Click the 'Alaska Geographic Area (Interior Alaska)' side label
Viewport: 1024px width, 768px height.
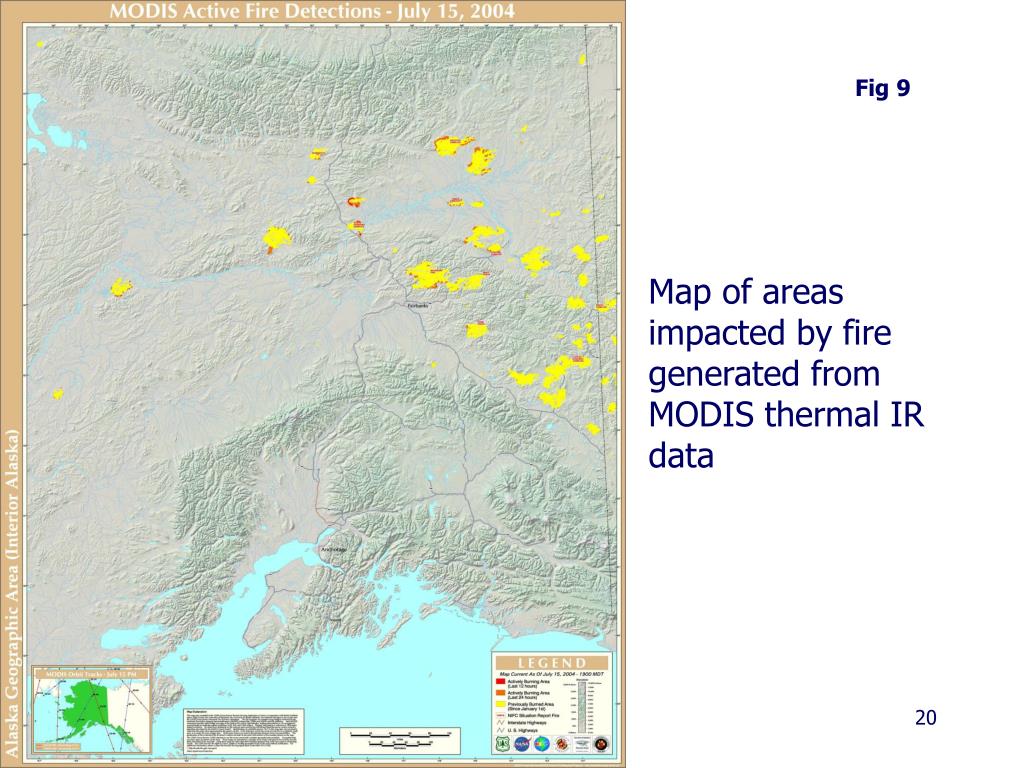[x=11, y=592]
